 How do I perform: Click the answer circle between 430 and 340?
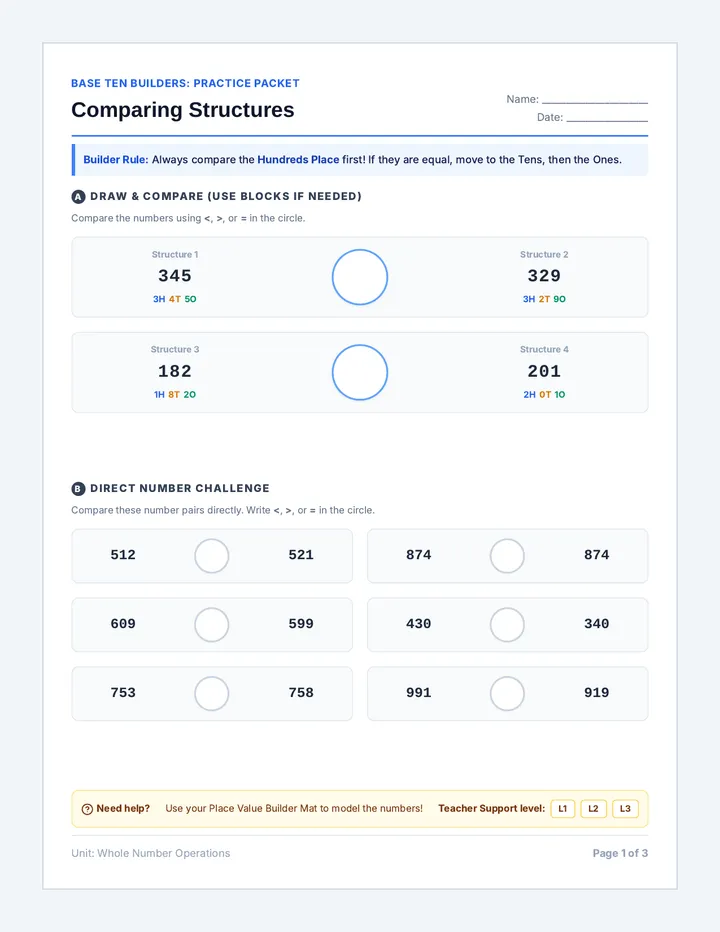[x=507, y=625]
